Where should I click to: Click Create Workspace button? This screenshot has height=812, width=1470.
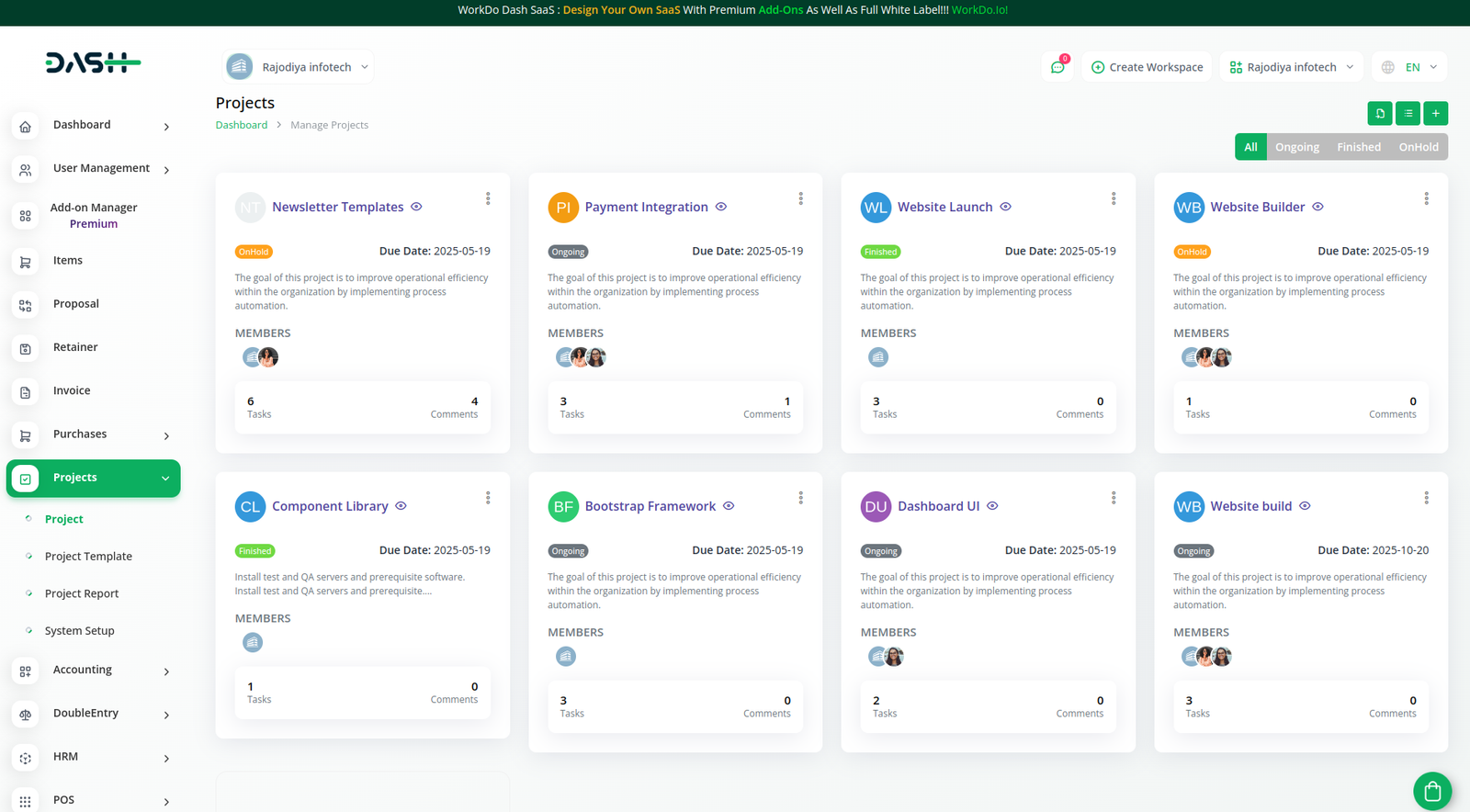(1147, 67)
